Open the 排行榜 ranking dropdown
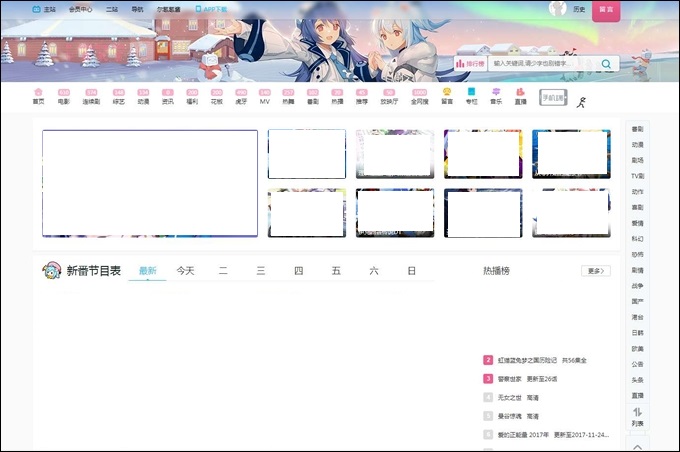The height and width of the screenshot is (452, 680). click(x=469, y=64)
